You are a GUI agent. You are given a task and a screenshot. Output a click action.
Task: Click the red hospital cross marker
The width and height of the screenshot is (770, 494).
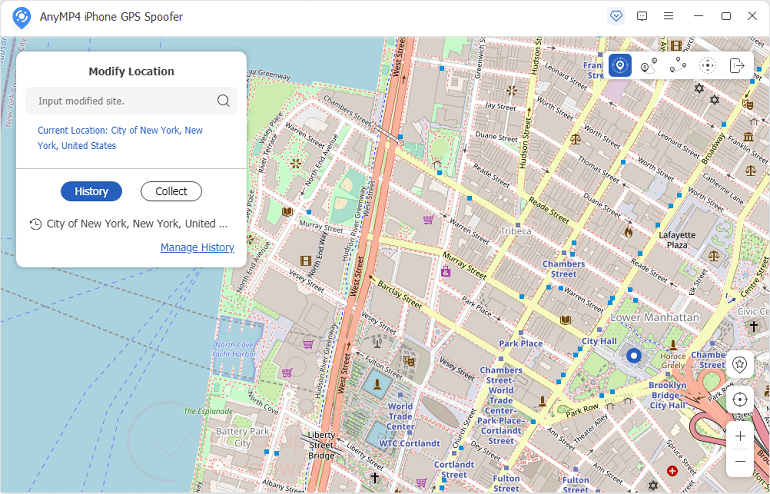click(672, 471)
